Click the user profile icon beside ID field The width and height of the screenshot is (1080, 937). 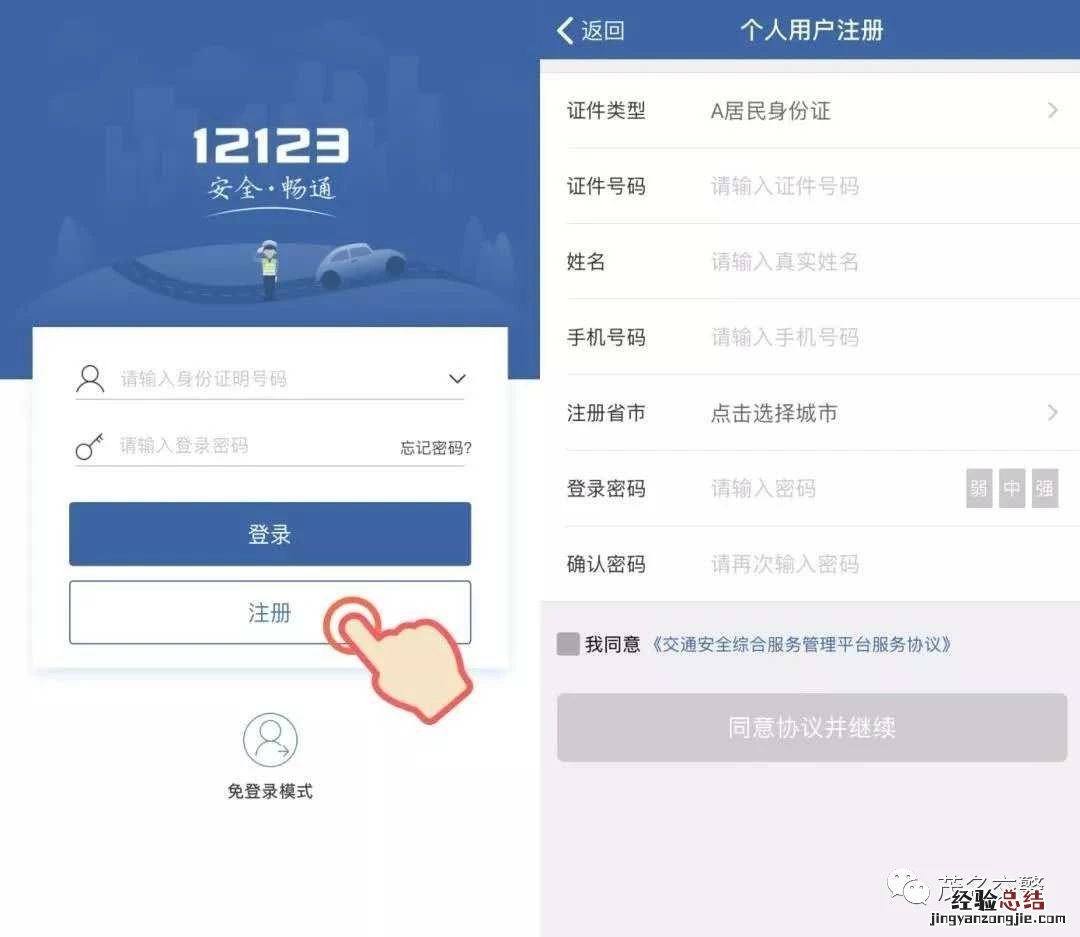(x=90, y=379)
